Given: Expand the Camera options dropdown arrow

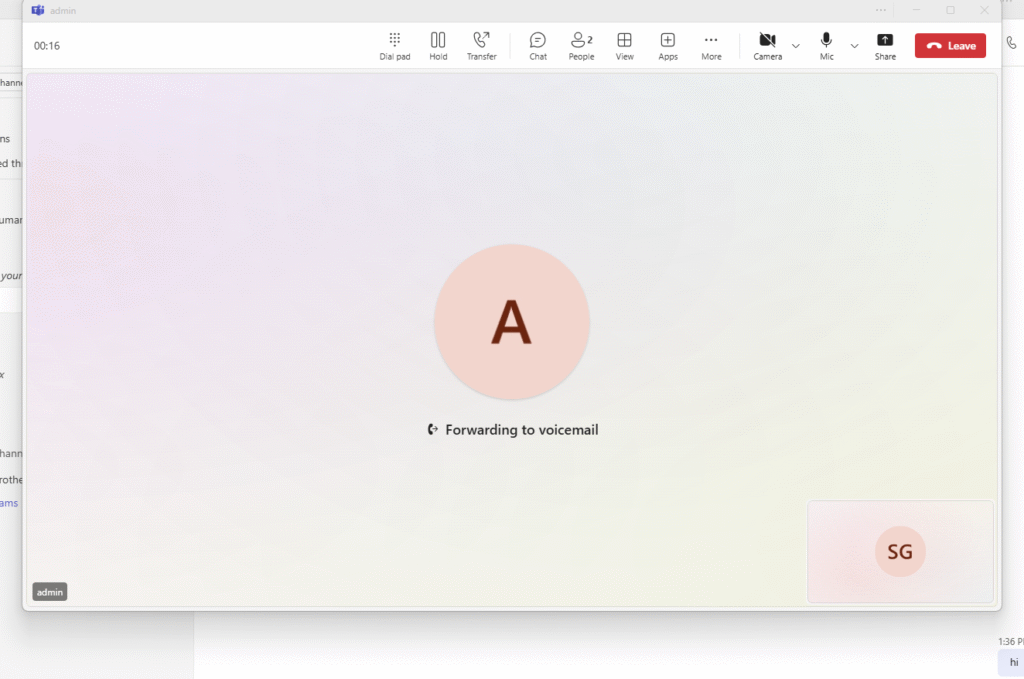Looking at the screenshot, I should (796, 46).
